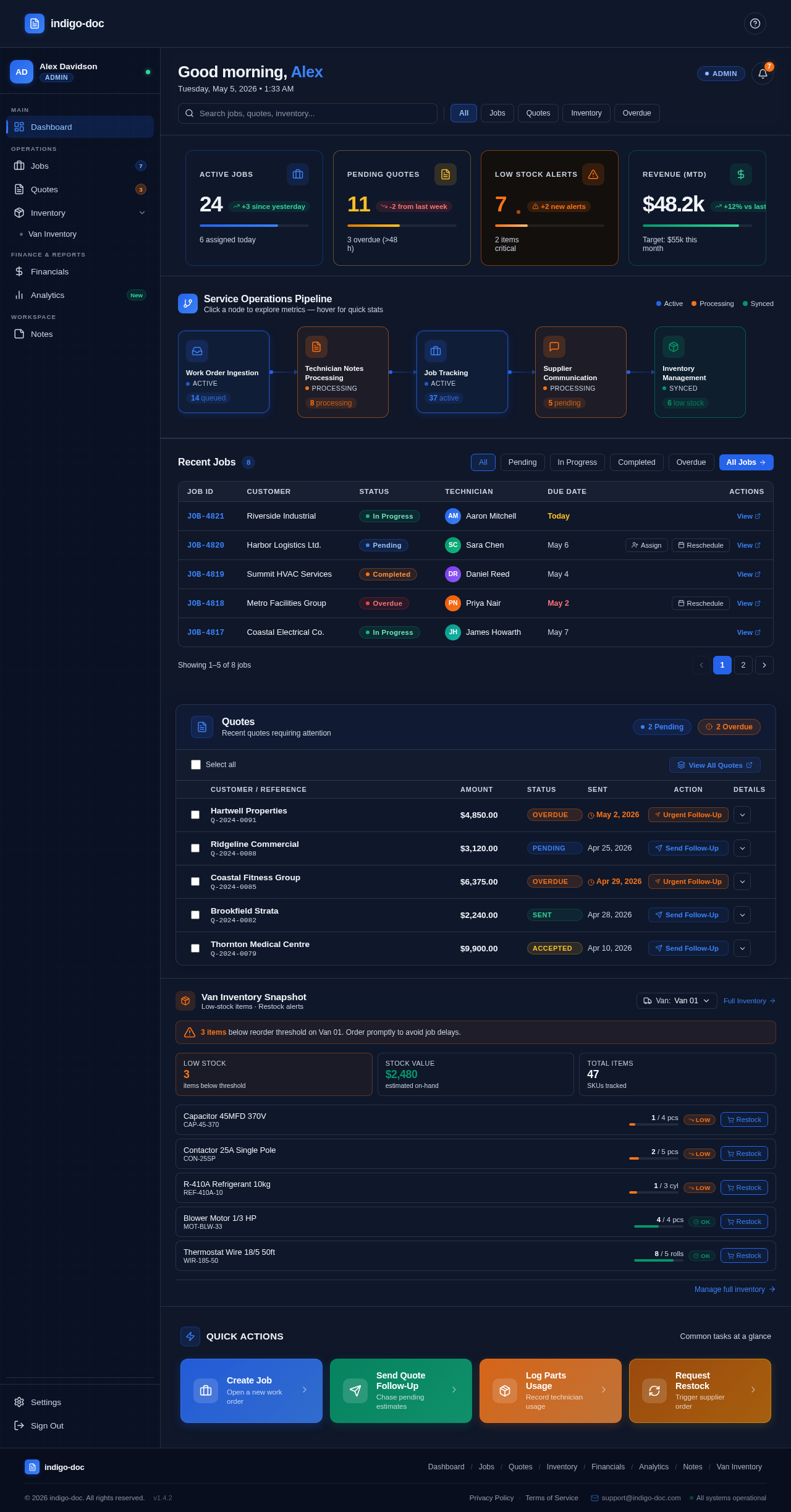Click the Low Stock Alerts warning icon
This screenshot has width=791, height=1512.
pos(593,174)
